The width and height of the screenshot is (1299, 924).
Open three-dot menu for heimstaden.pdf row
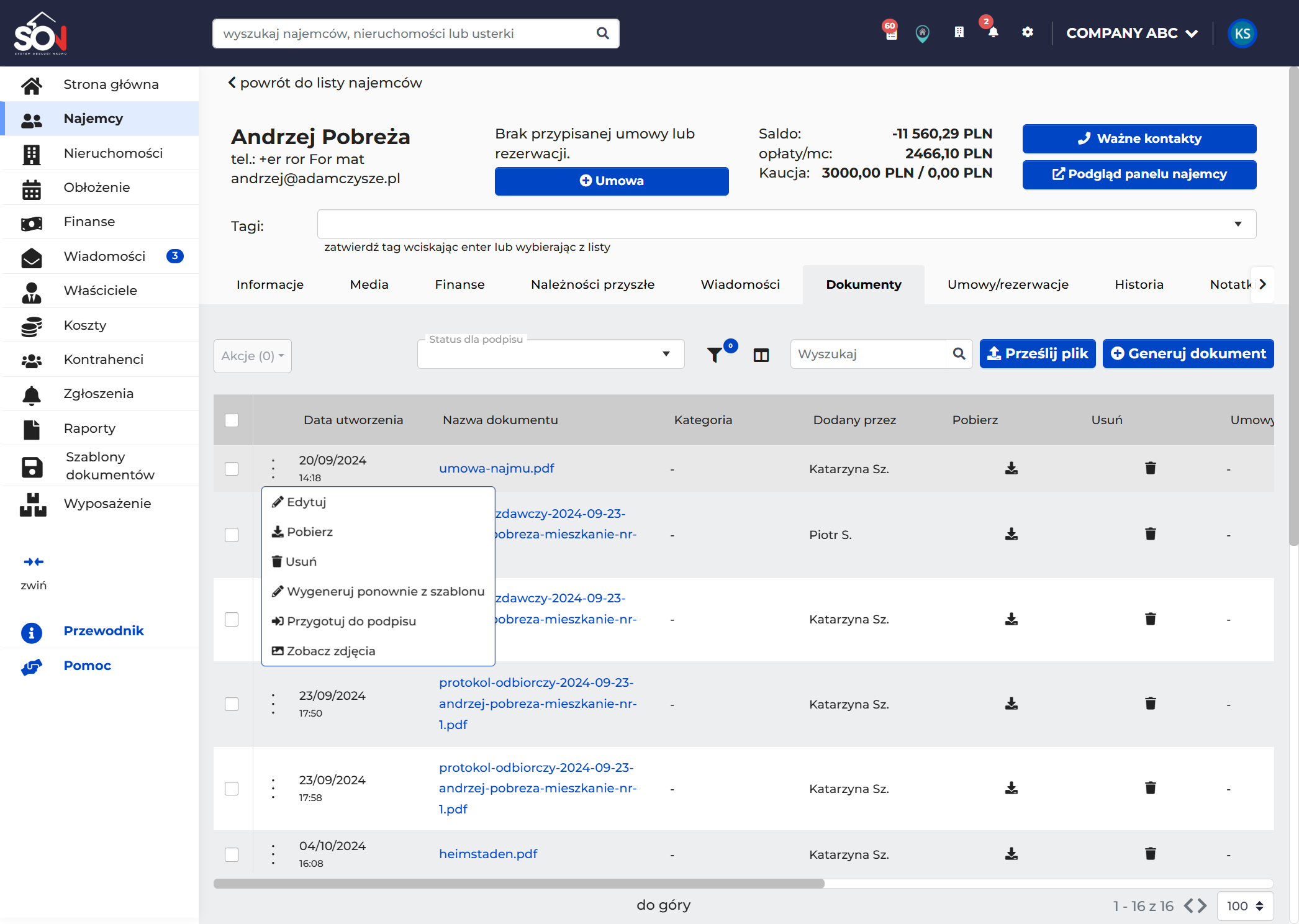273,854
